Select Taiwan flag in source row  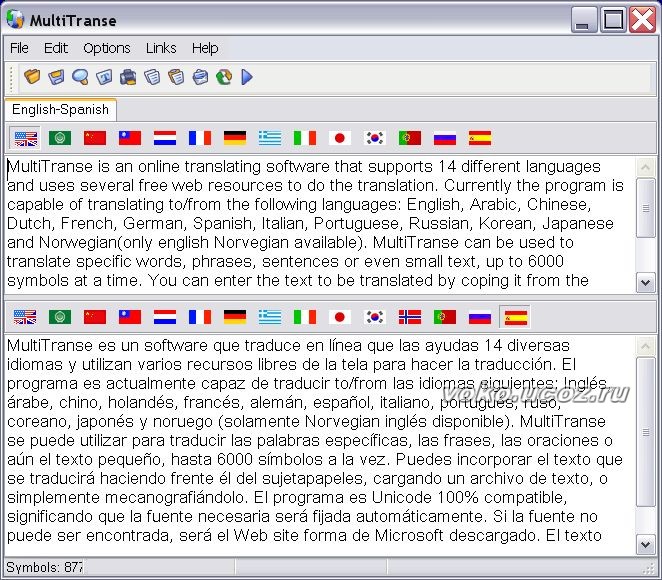130,138
